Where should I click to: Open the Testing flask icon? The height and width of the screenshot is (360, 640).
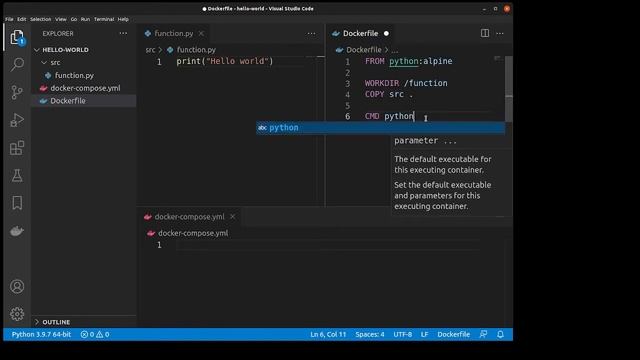pyautogui.click(x=17, y=176)
